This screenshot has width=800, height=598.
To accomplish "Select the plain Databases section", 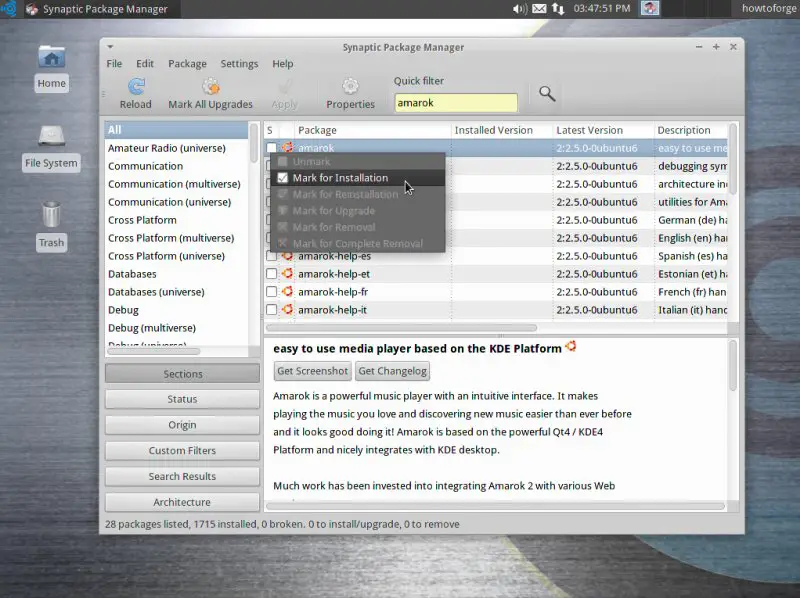I will 177,274.
